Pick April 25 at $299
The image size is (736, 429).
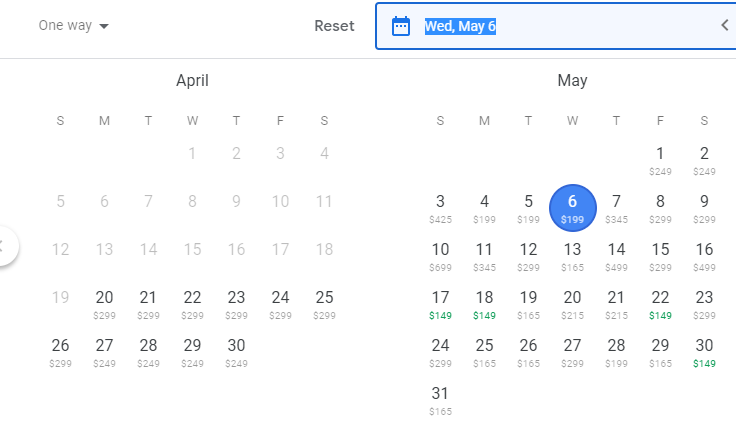pyautogui.click(x=324, y=302)
